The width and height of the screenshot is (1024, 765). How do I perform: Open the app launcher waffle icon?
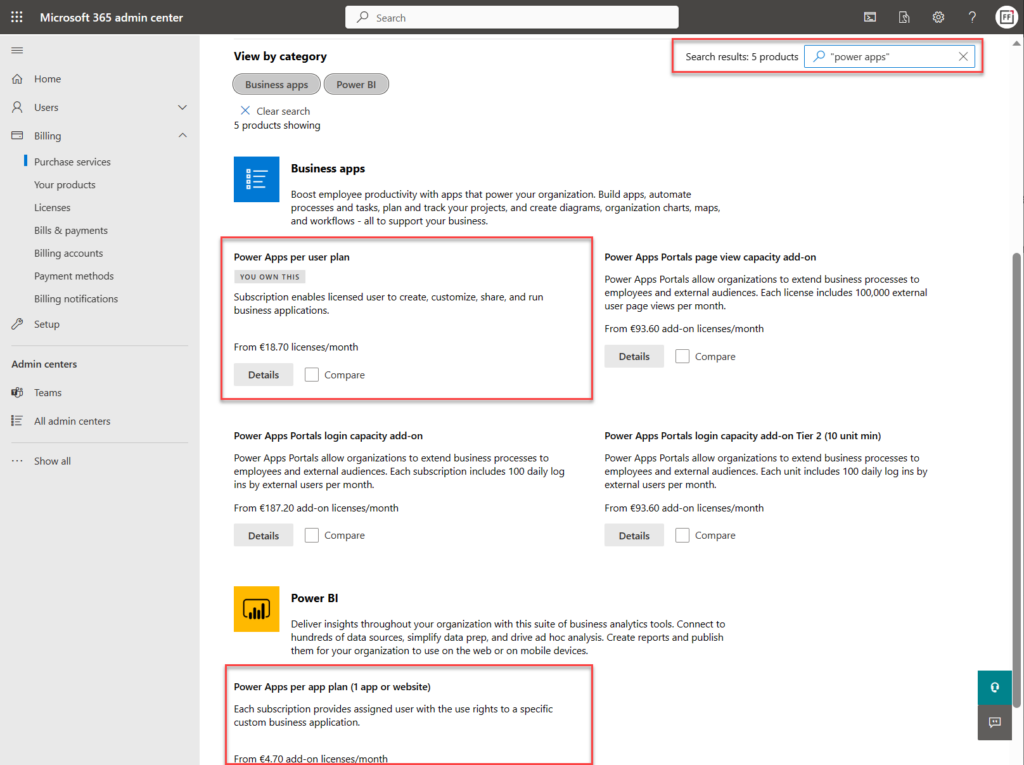click(x=17, y=17)
